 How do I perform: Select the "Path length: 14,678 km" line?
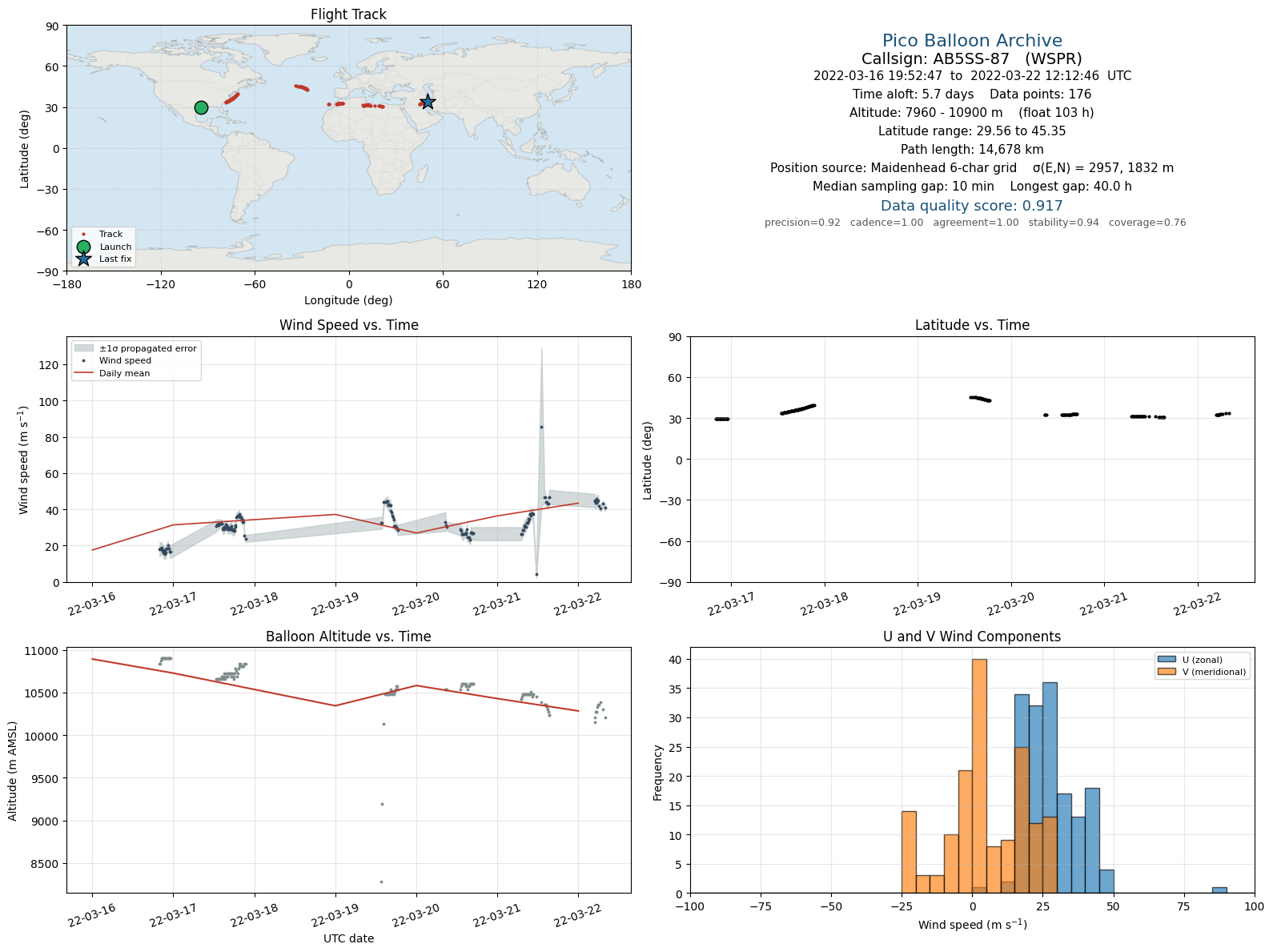[x=972, y=150]
